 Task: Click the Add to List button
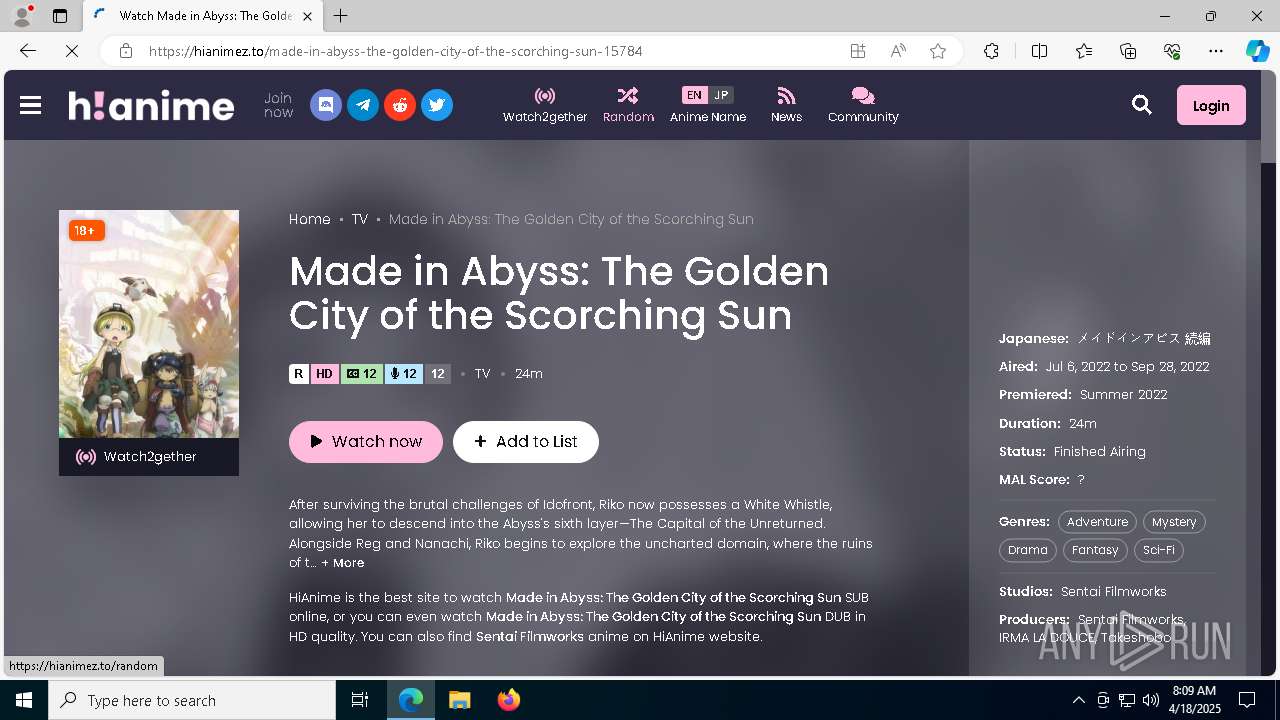coord(526,442)
